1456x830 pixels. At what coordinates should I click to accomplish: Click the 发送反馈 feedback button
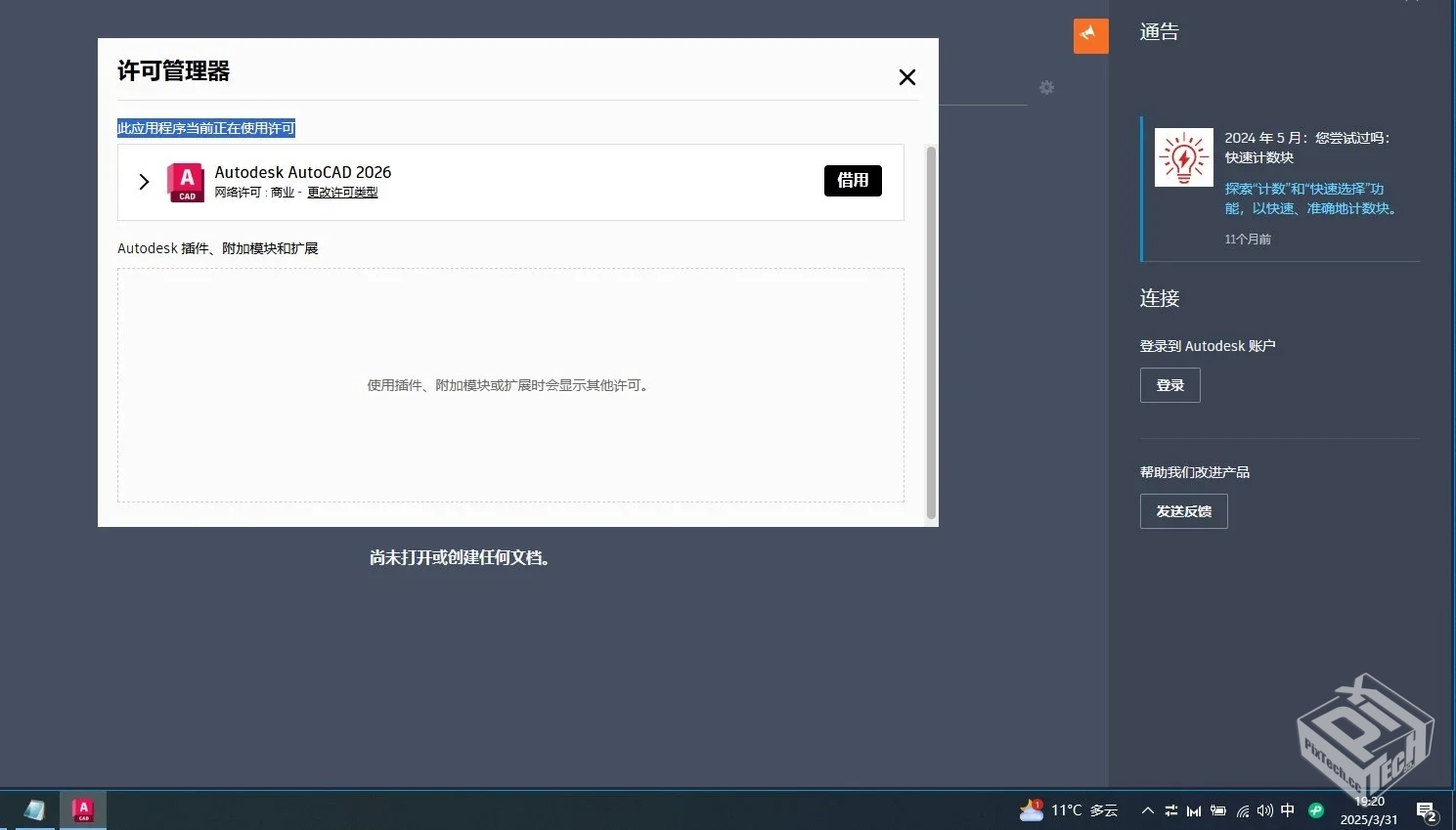(x=1183, y=511)
